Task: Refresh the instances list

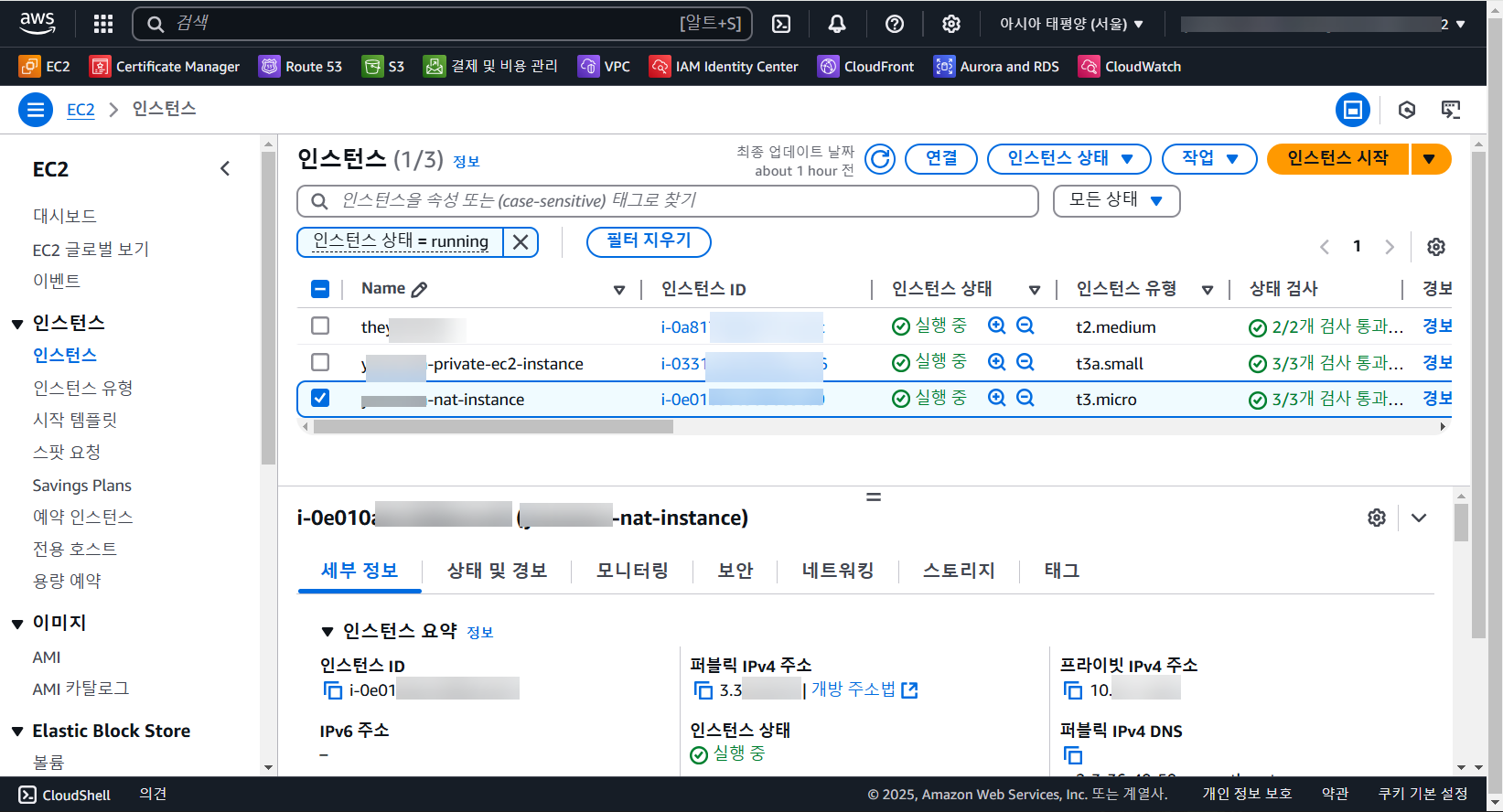Action: click(880, 159)
